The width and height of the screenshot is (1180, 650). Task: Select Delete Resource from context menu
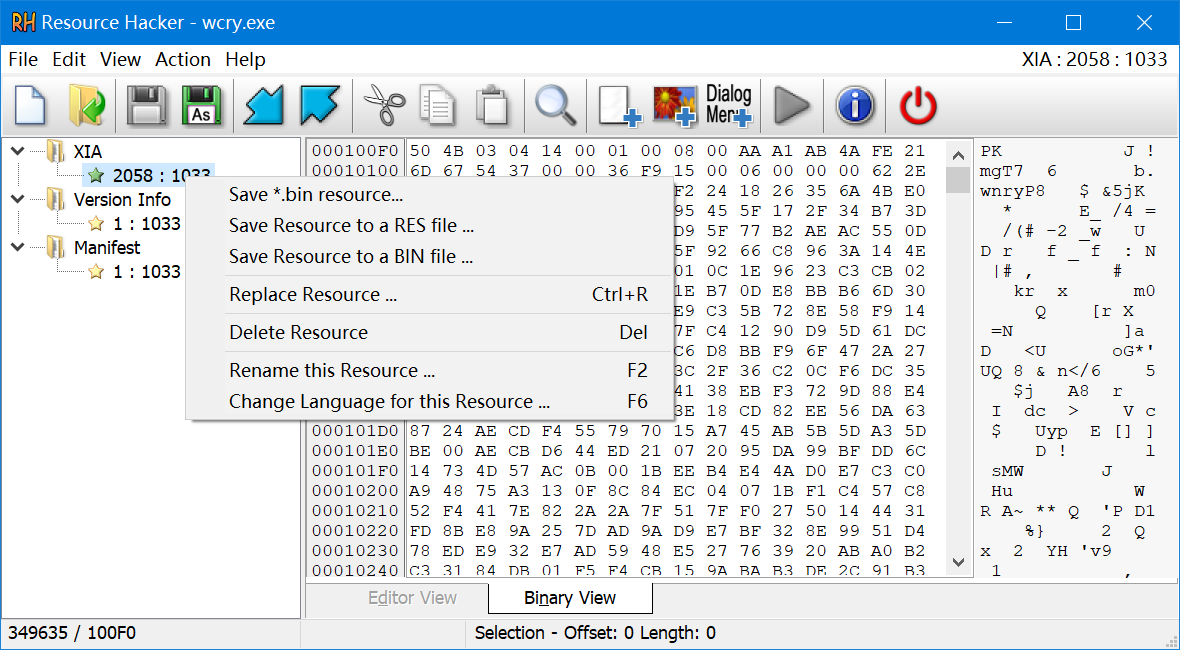(x=298, y=333)
